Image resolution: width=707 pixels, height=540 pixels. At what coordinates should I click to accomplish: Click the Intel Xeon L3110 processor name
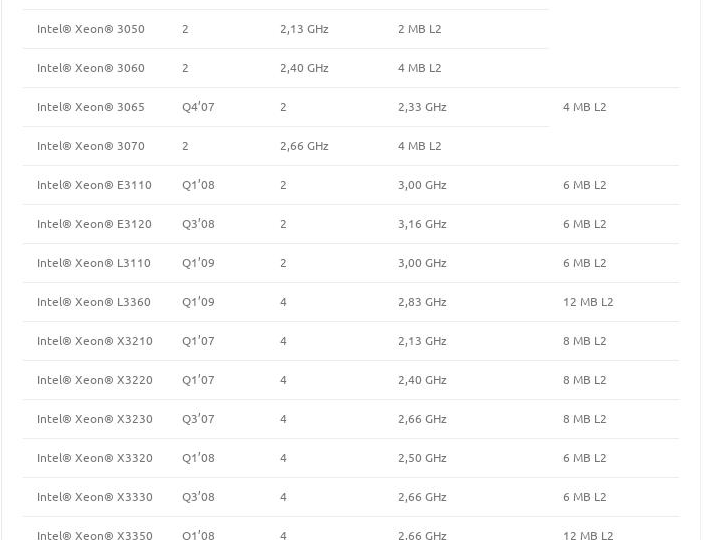[94, 263]
